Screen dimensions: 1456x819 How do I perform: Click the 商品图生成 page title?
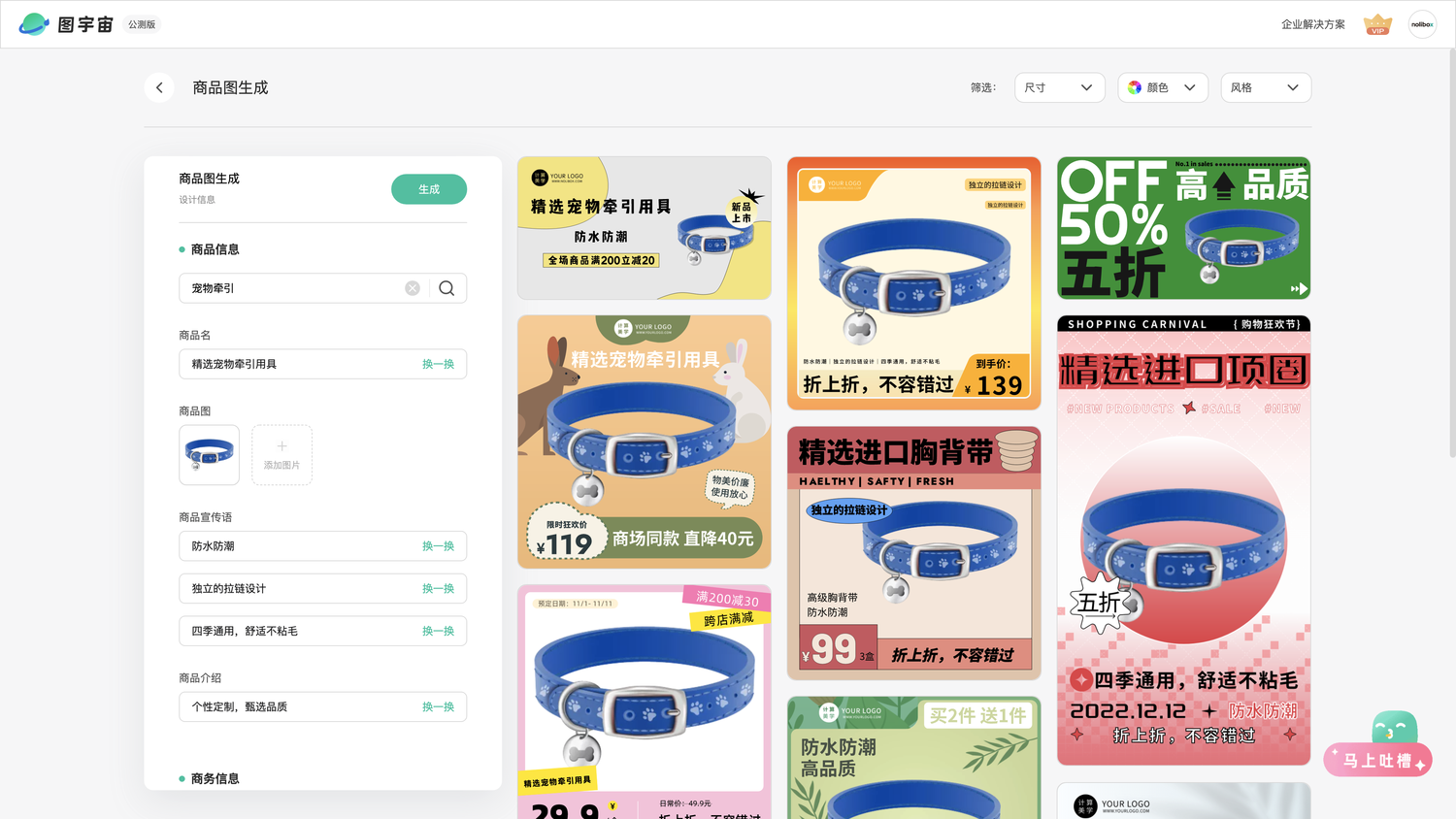point(230,87)
